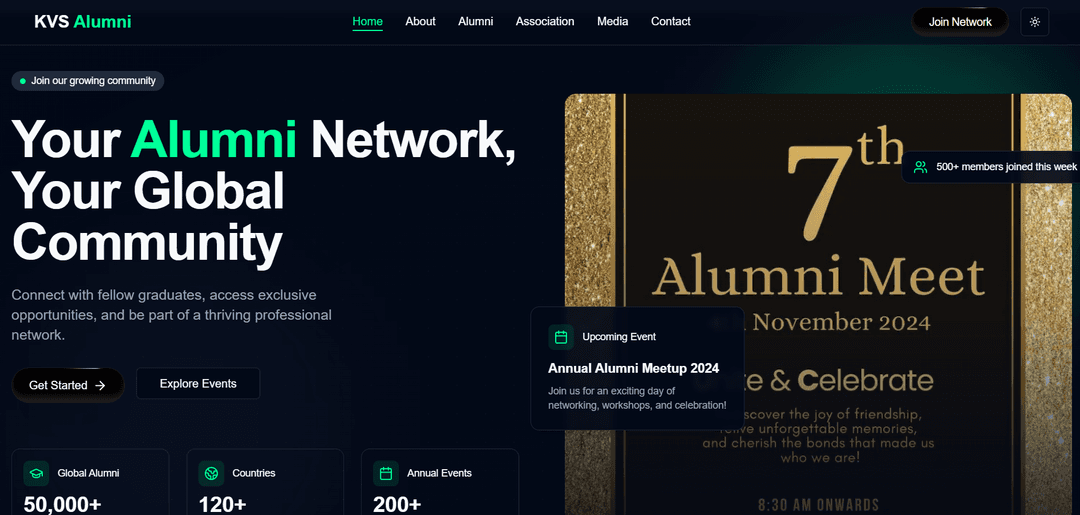Open the Alumni nav link
Image resolution: width=1080 pixels, height=515 pixels.
coord(475,22)
